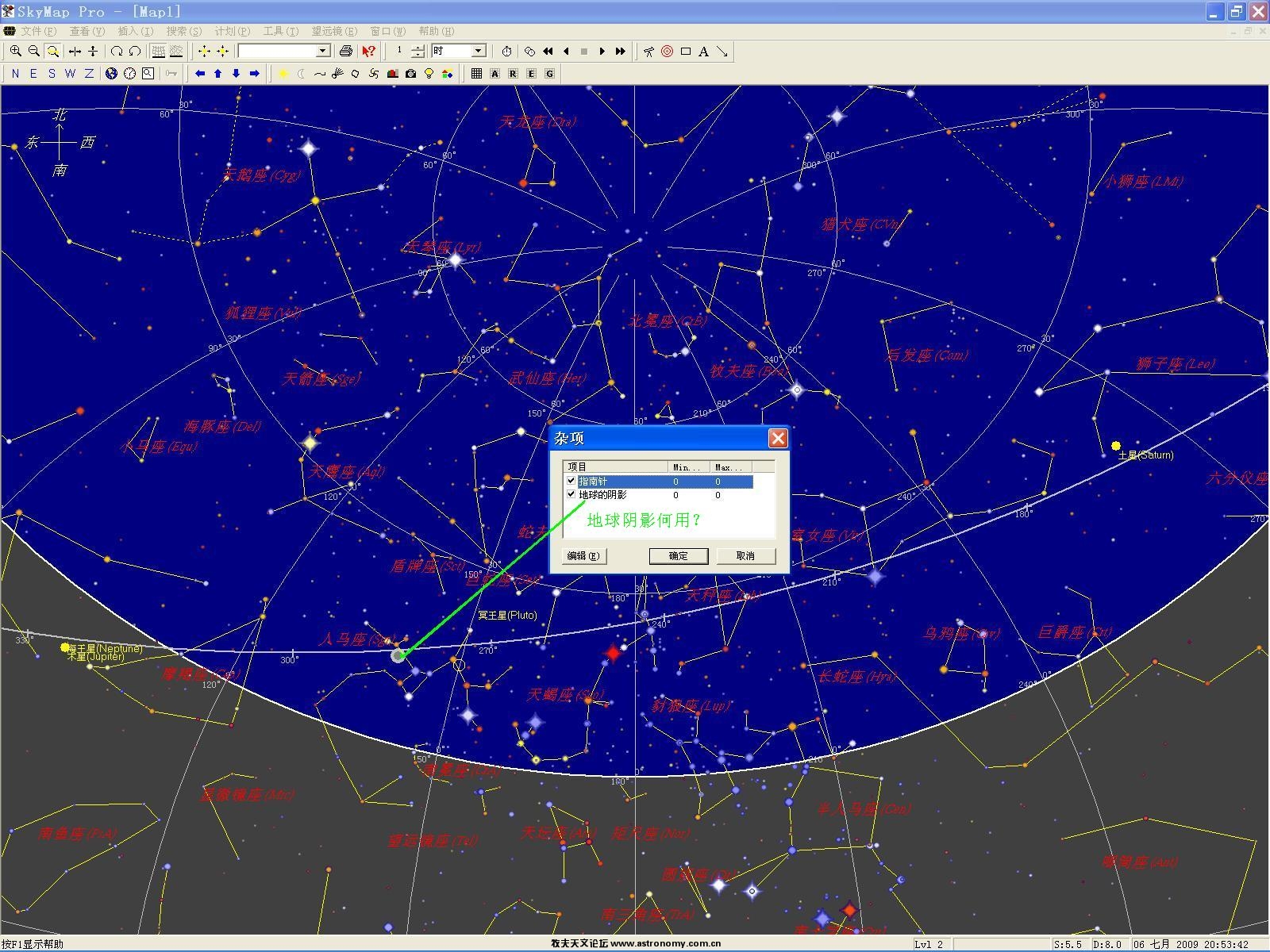Viewport: 1270px width, 952px height.
Task: Click the time step spinner arrows
Action: tap(418, 51)
